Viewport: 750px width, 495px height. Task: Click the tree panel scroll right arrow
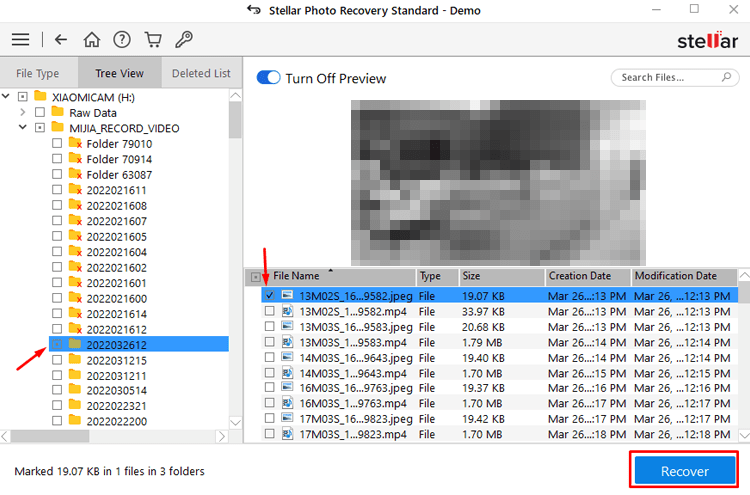point(221,436)
